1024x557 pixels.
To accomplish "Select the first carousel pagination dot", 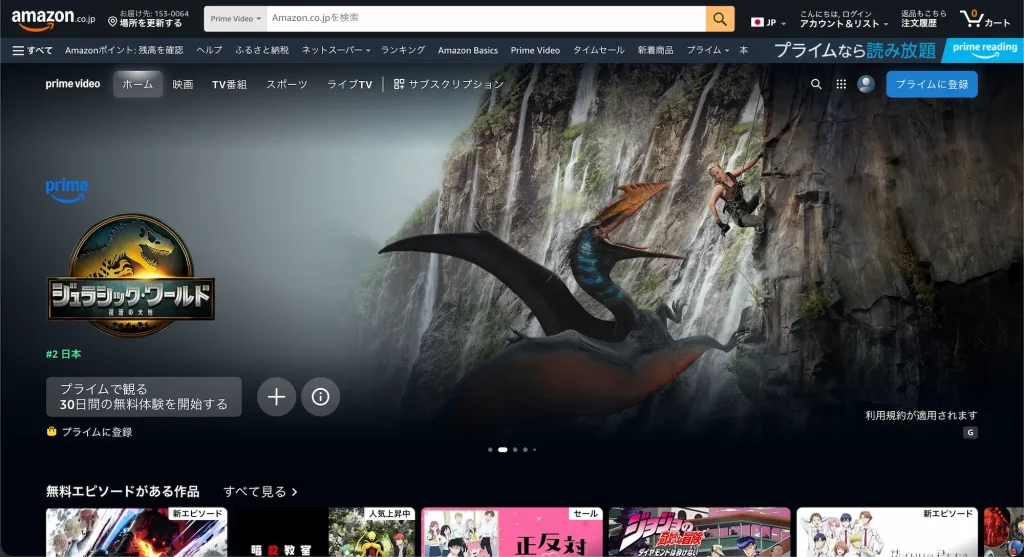I will point(490,450).
